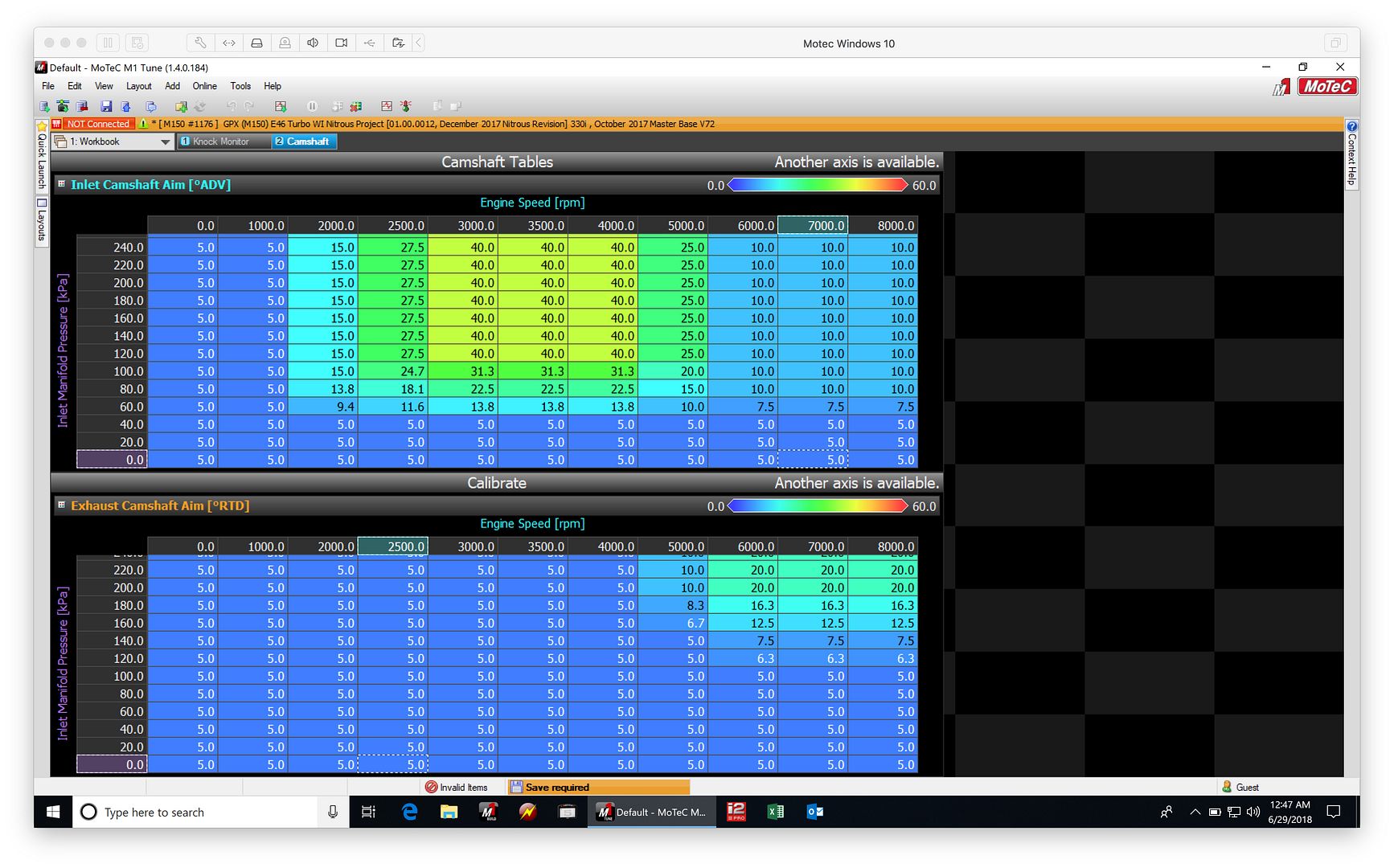Click Save required status indicator
The width and height of the screenshot is (1394, 868).
click(599, 787)
